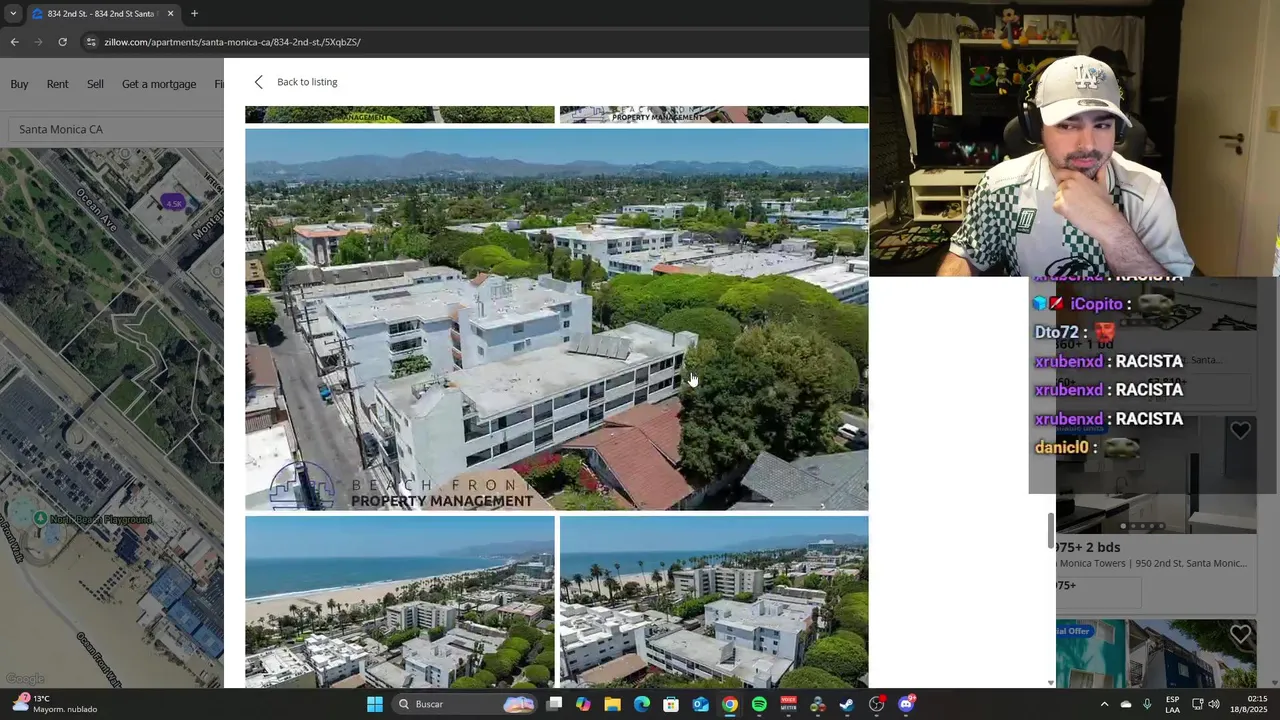This screenshot has height=720, width=1280.
Task: Open Discord from the taskbar
Action: coord(906,704)
